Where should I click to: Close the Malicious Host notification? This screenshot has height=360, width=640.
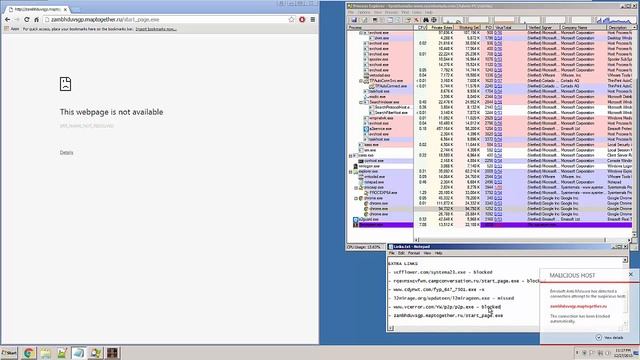click(631, 275)
